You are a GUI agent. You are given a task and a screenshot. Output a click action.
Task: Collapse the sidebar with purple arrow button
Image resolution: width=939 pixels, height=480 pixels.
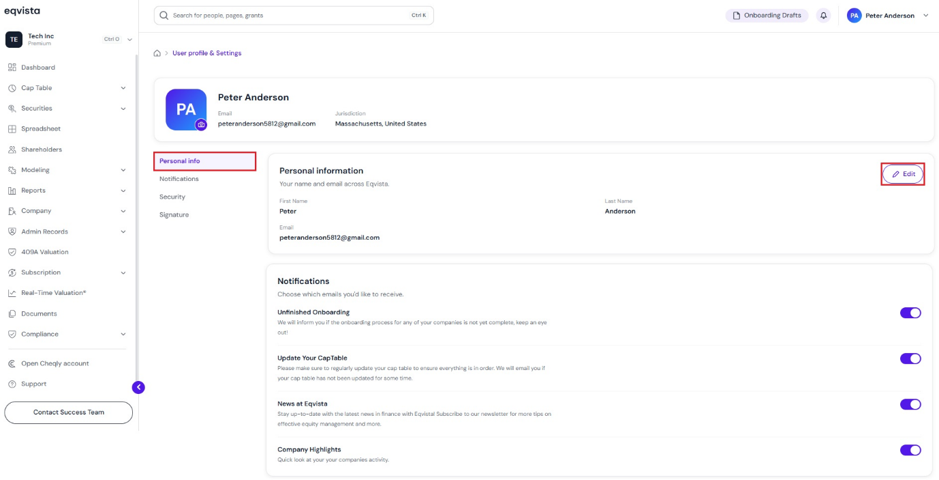coord(138,387)
